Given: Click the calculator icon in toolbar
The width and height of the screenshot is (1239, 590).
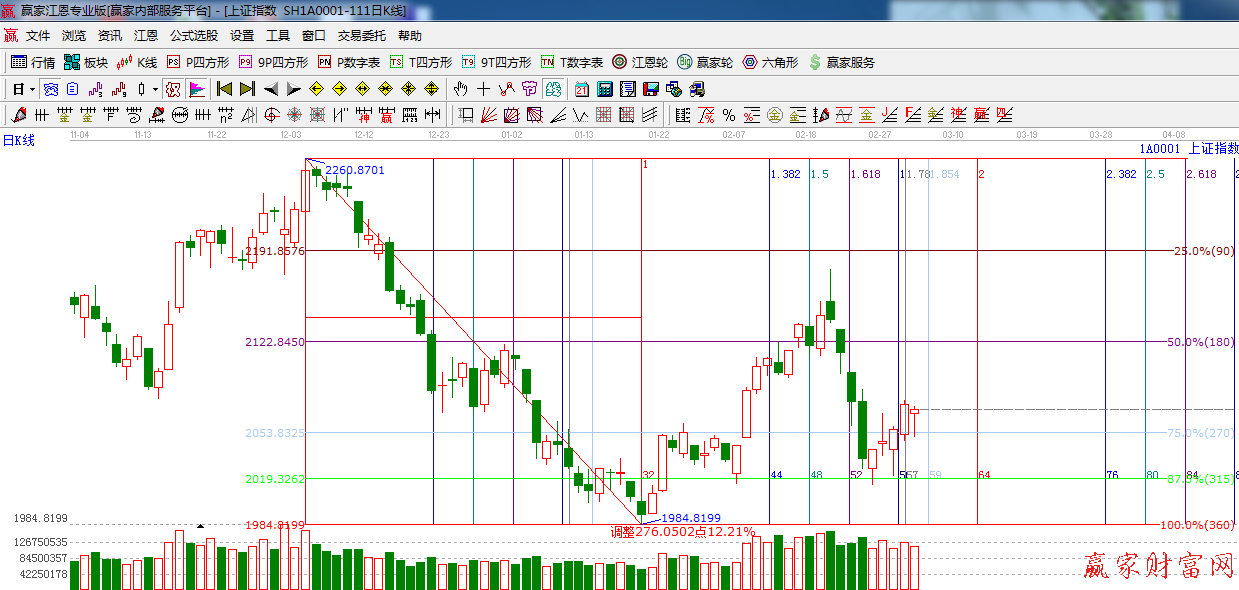Looking at the screenshot, I should (x=604, y=89).
